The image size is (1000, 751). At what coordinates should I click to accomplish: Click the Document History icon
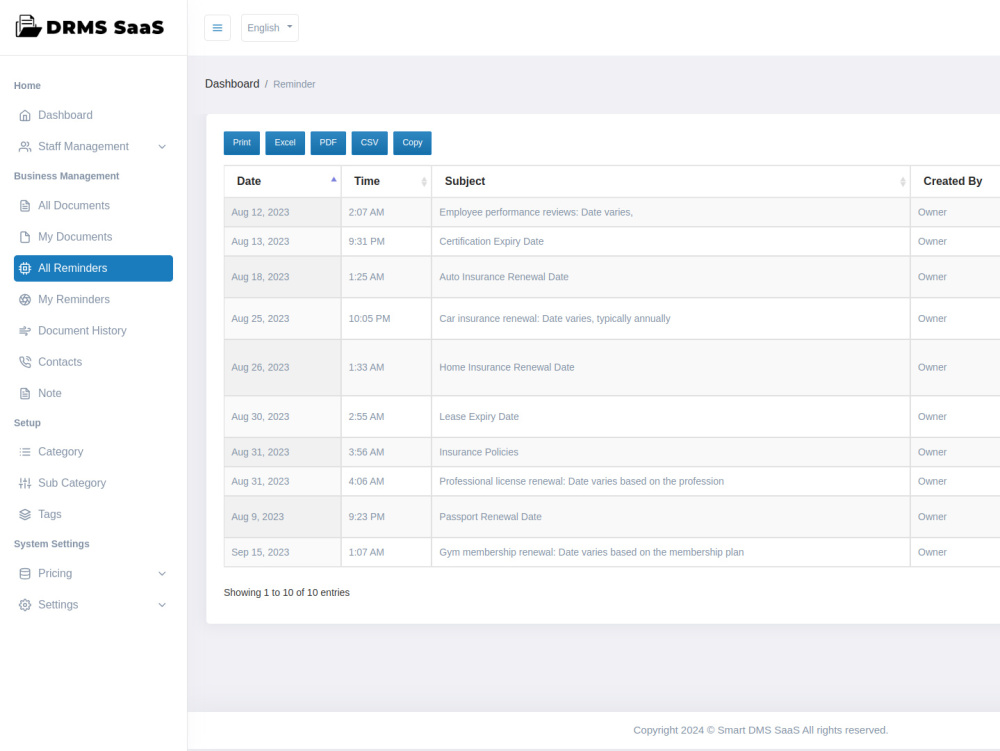[x=23, y=330]
